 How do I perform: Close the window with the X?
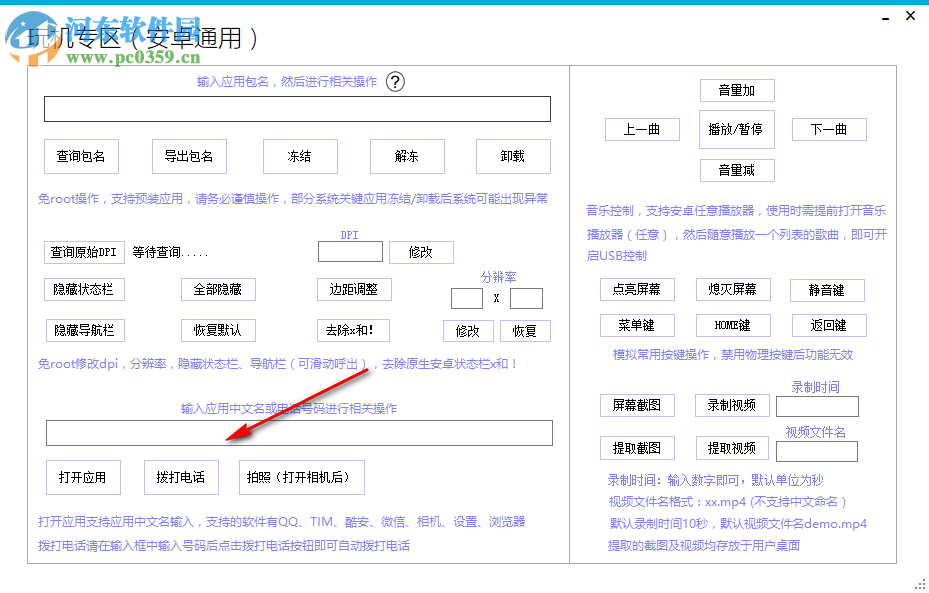click(911, 16)
